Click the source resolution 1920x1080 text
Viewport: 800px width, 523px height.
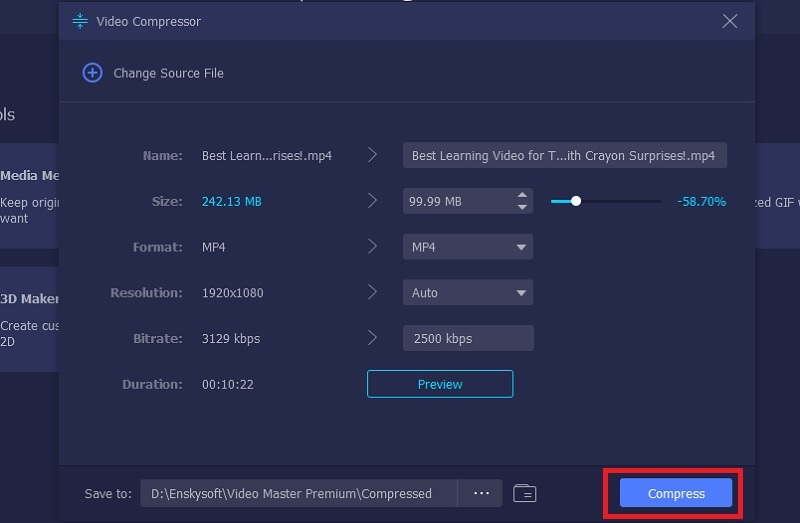tap(233, 293)
